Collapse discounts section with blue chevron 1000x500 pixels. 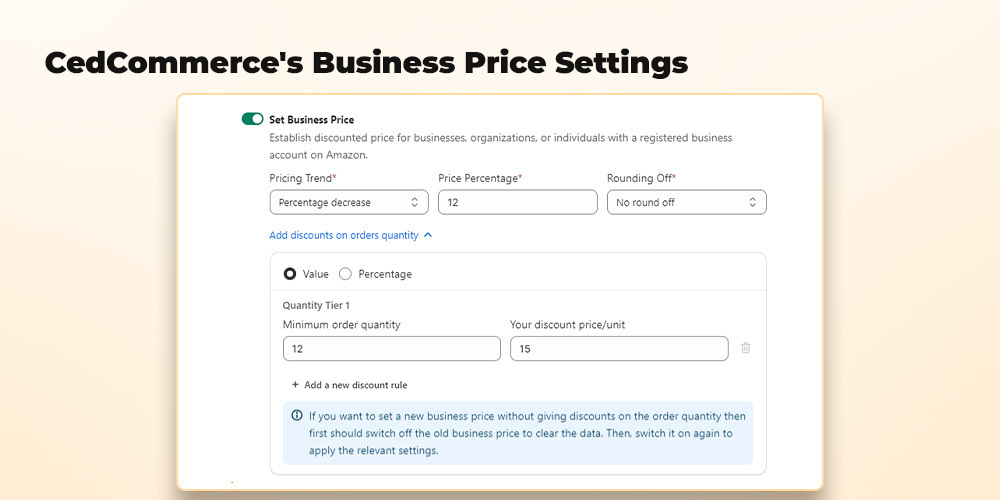point(428,235)
